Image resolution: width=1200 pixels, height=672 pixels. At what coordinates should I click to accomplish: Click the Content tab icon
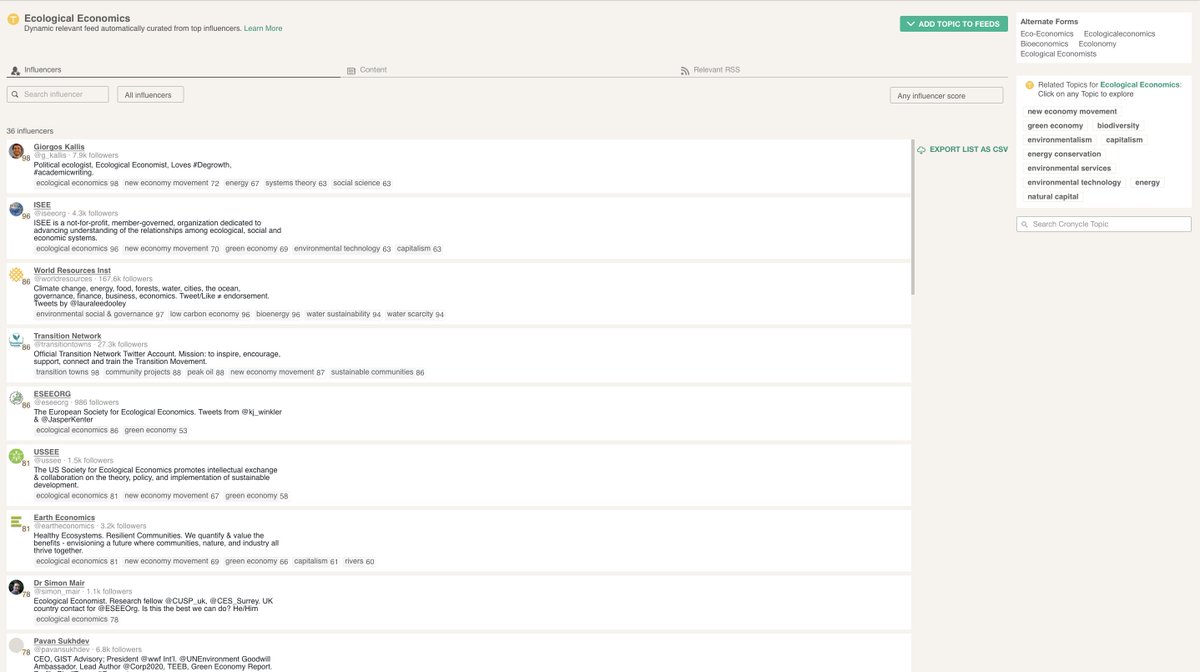[351, 70]
